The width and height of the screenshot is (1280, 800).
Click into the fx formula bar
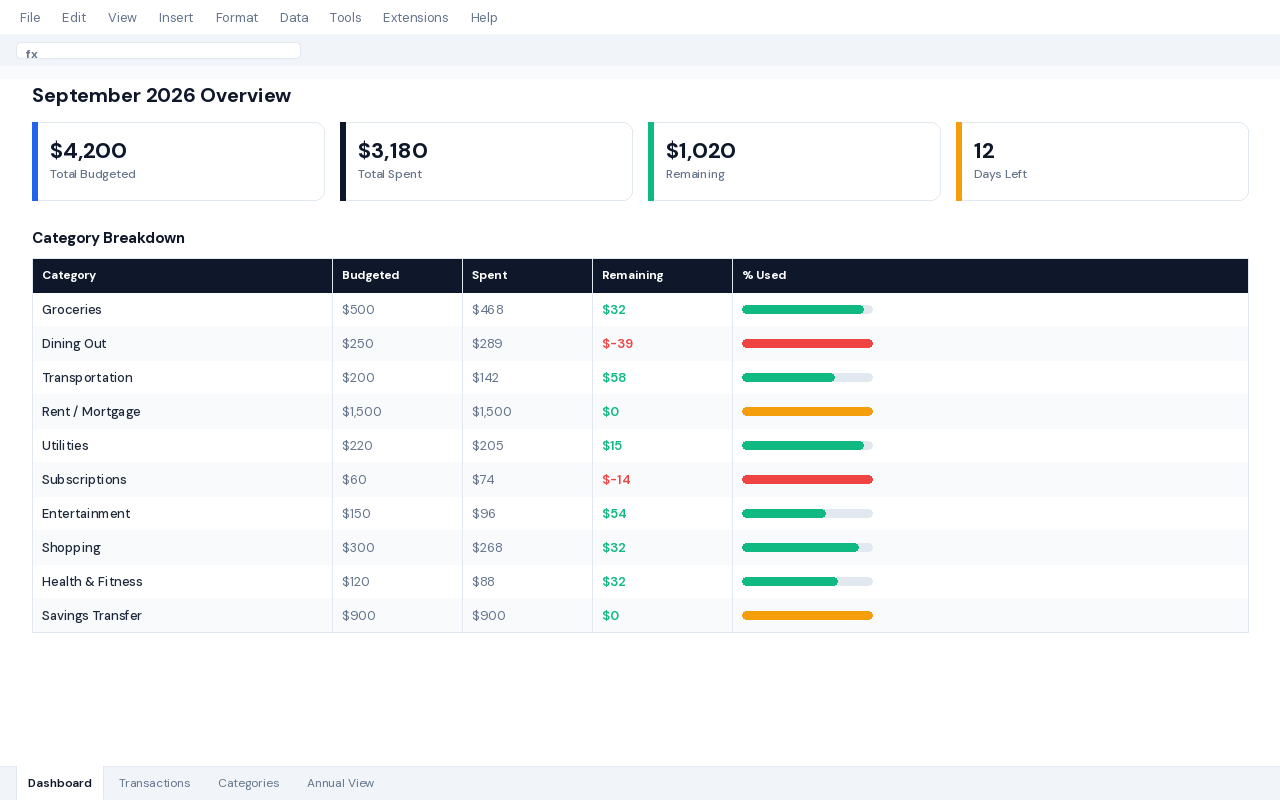pyautogui.click(x=158, y=51)
